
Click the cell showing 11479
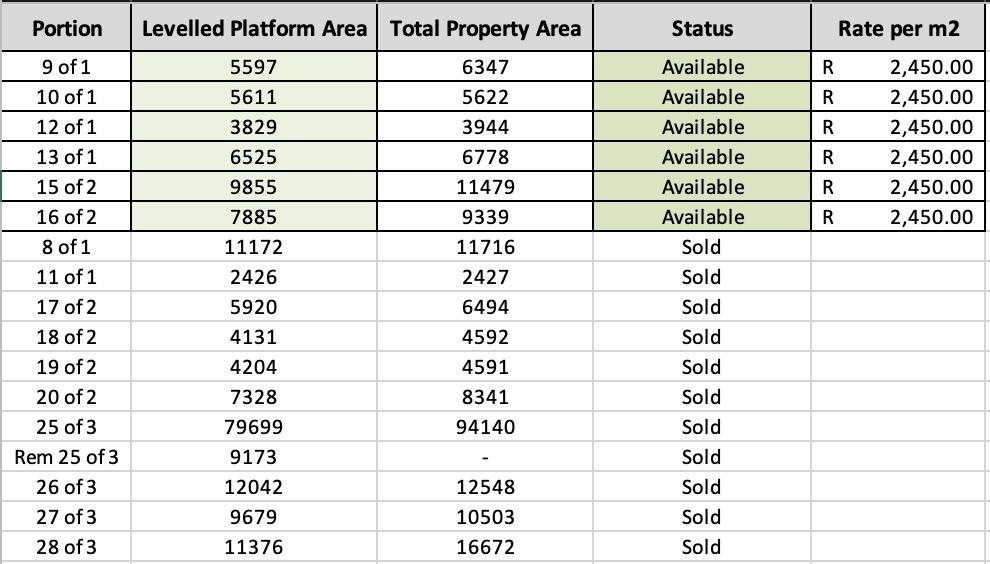(x=485, y=187)
